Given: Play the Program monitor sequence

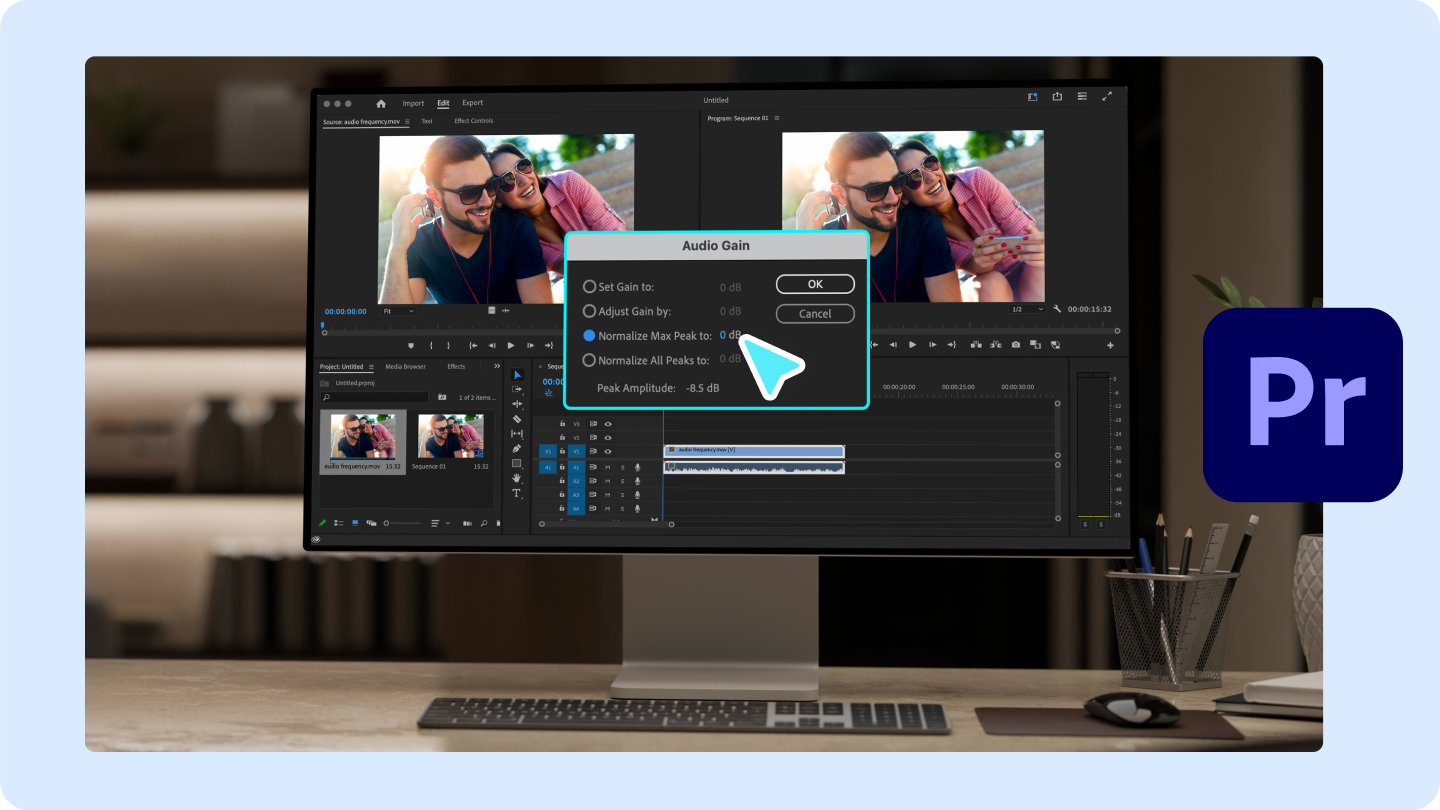Looking at the screenshot, I should [912, 345].
